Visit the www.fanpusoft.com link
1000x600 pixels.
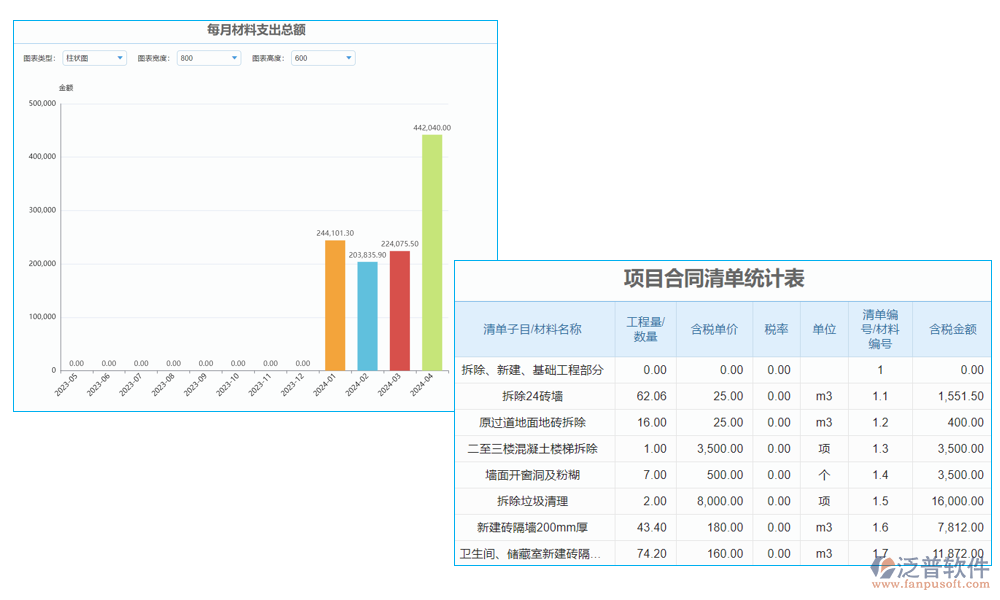tap(930, 585)
